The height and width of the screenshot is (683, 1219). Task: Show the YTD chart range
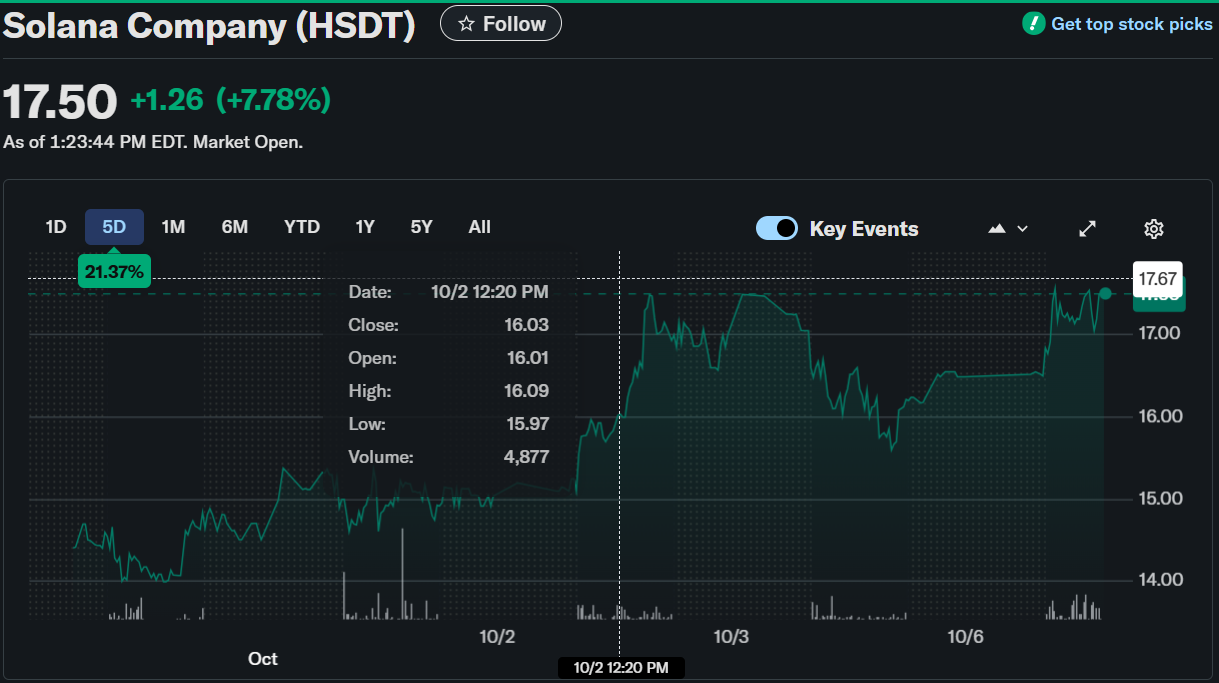point(301,227)
